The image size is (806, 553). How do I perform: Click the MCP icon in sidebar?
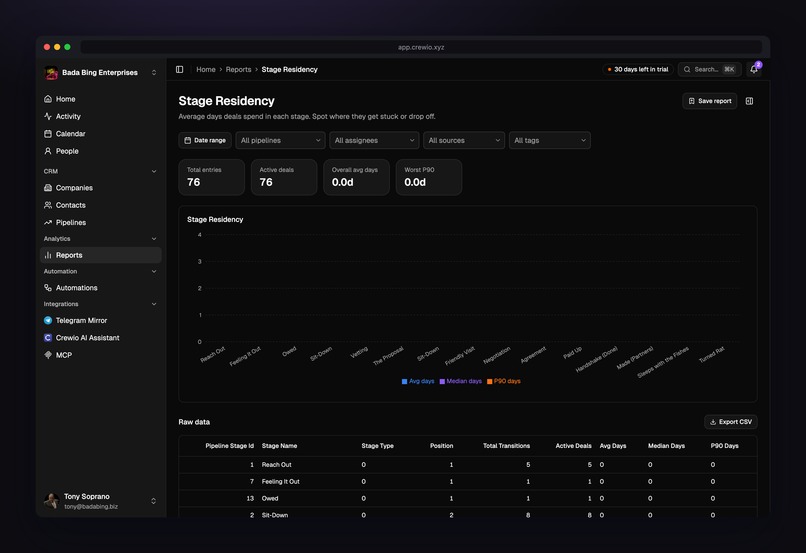48,355
